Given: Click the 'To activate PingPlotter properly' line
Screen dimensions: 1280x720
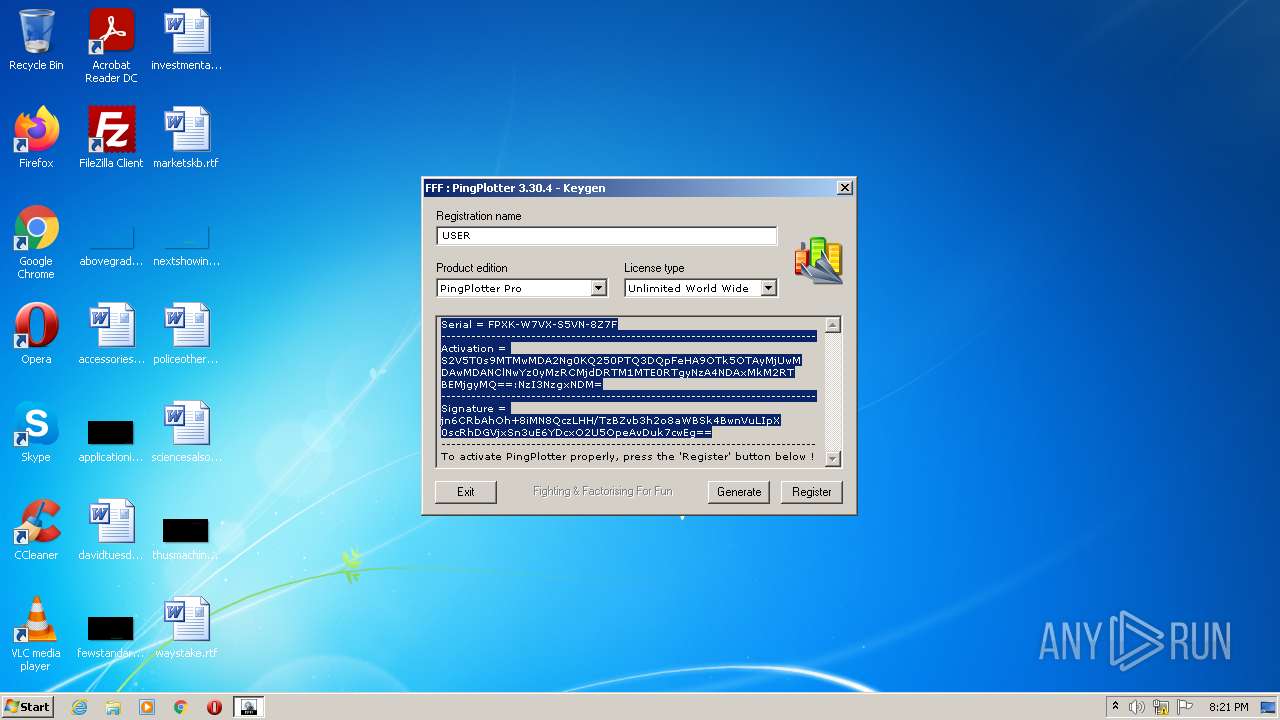Looking at the screenshot, I should pyautogui.click(x=628, y=457).
